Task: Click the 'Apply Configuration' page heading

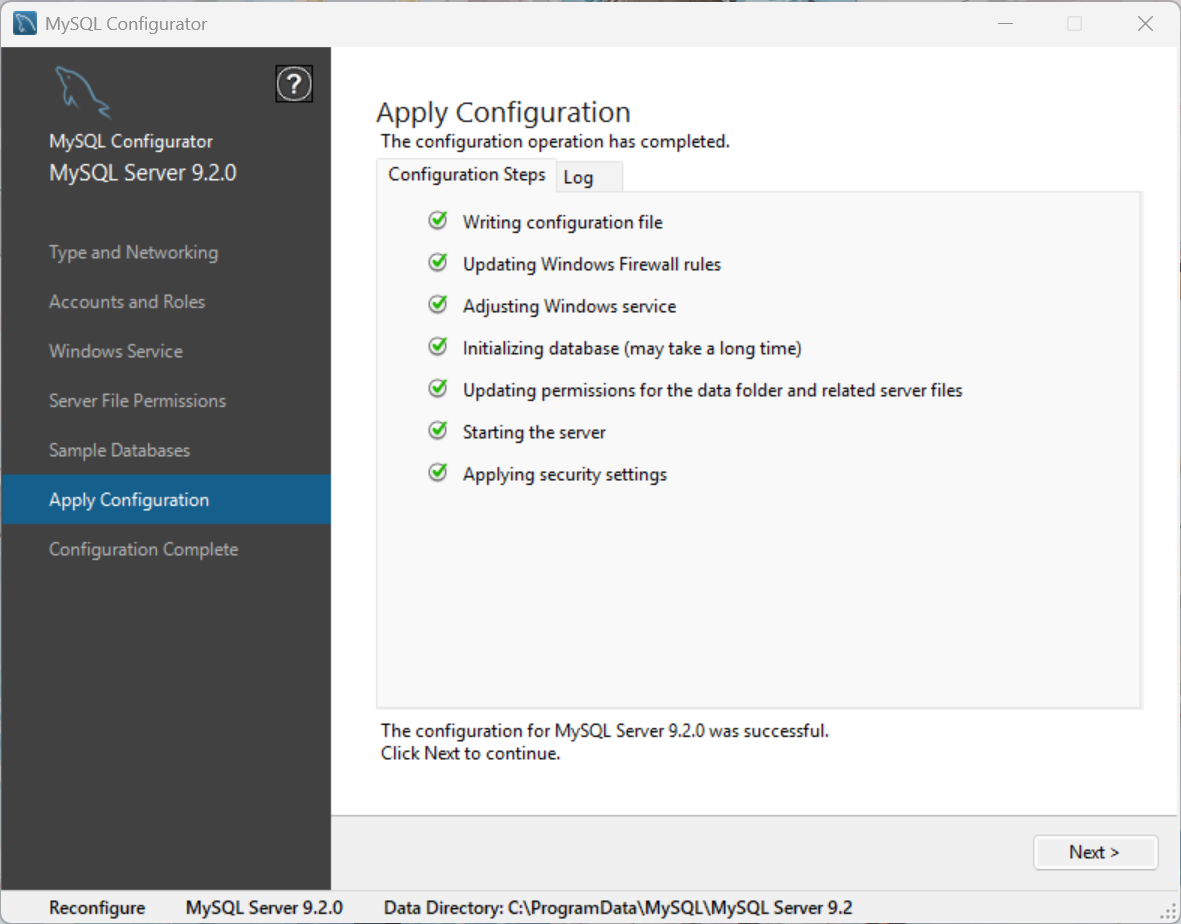Action: 503,112
